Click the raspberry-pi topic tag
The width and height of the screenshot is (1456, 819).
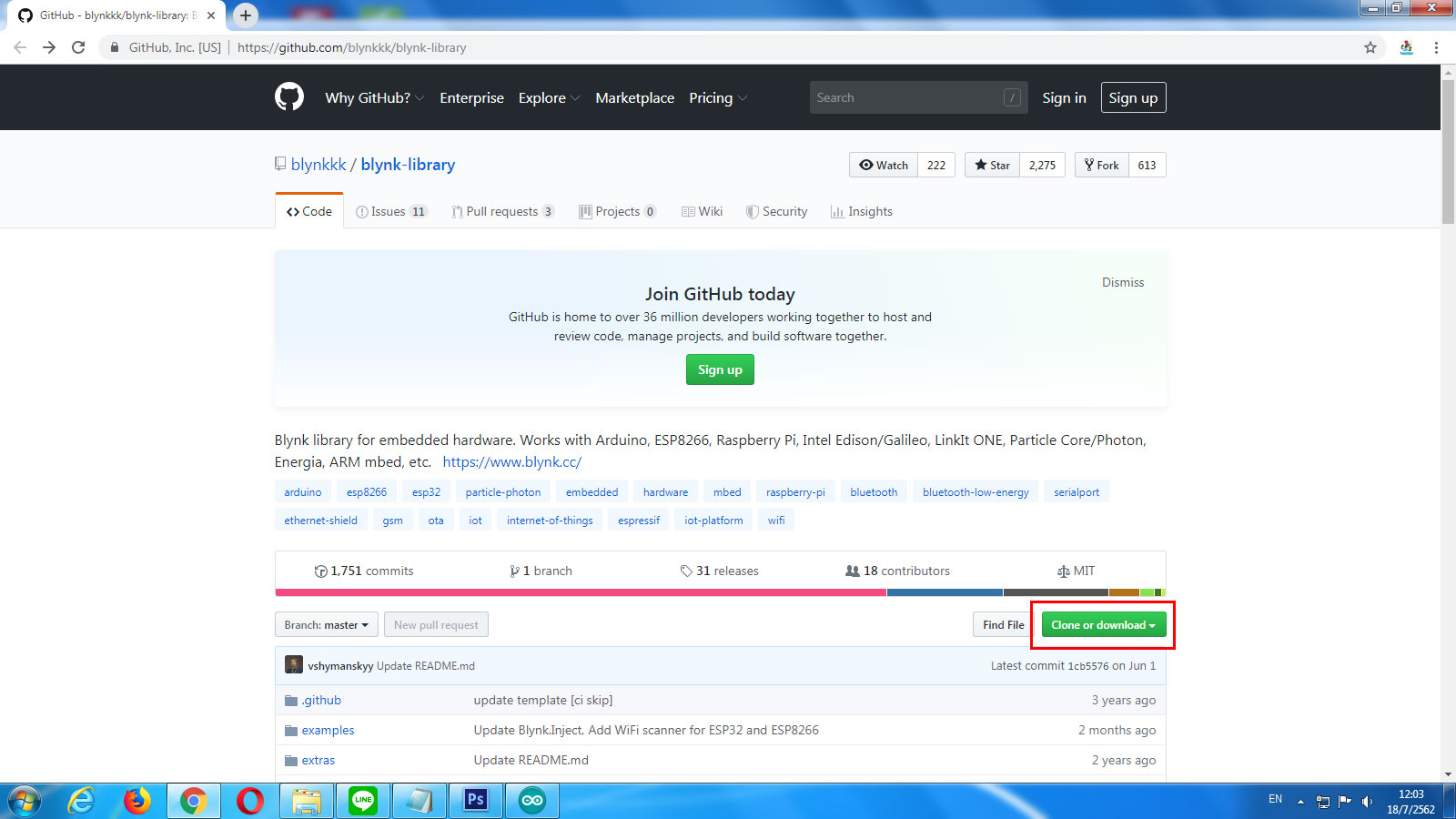[x=795, y=492]
